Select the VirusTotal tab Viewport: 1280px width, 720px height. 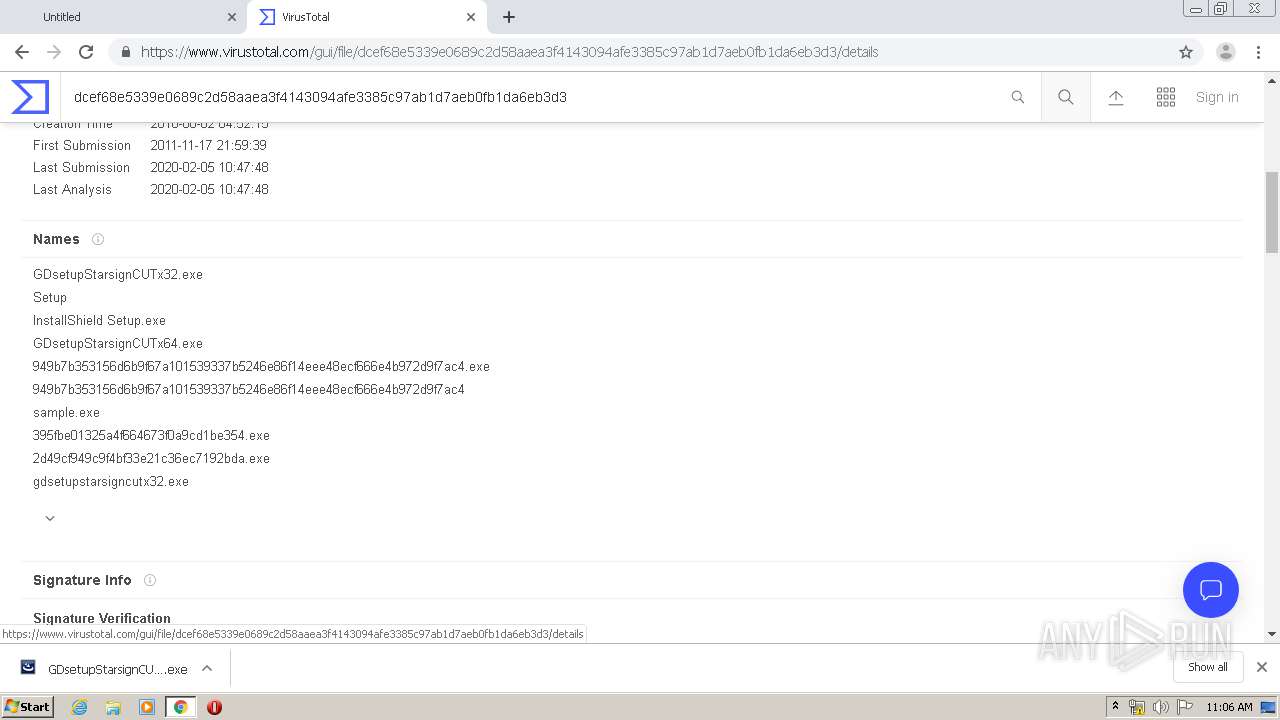coord(367,17)
